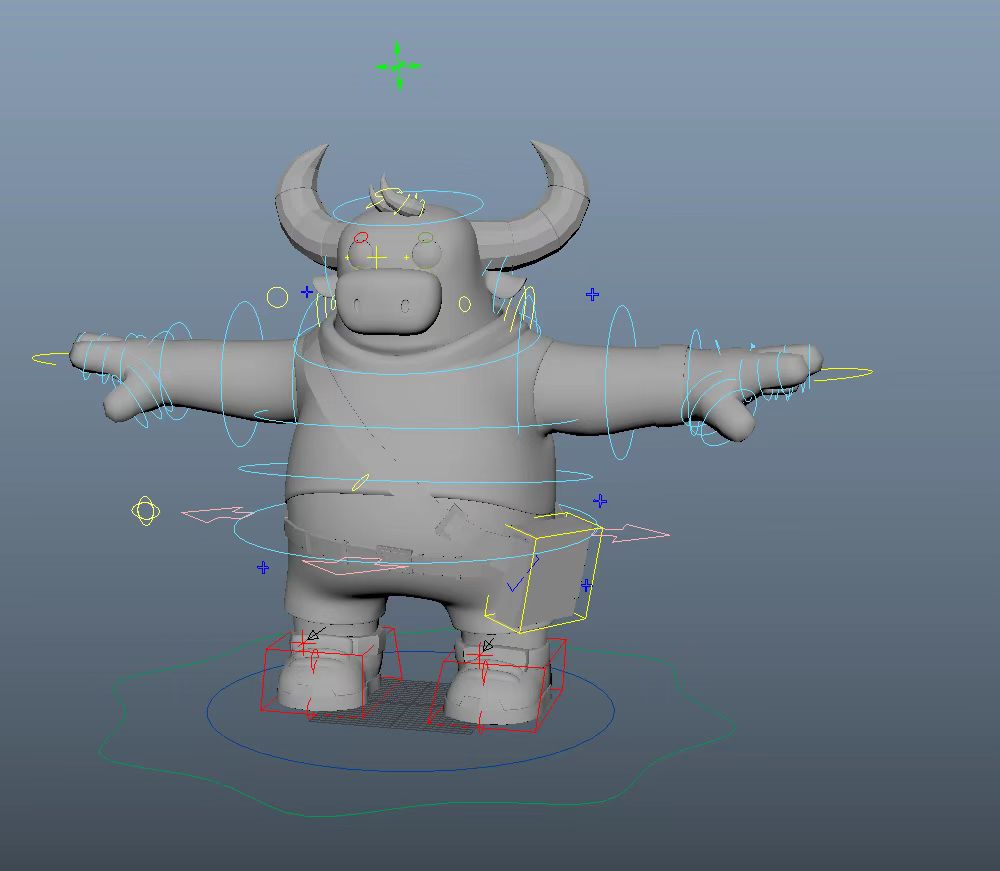Screen dimensions: 1000x871
Task: Select the yellow ellipse at the screen-left fingertips
Action: [48, 357]
